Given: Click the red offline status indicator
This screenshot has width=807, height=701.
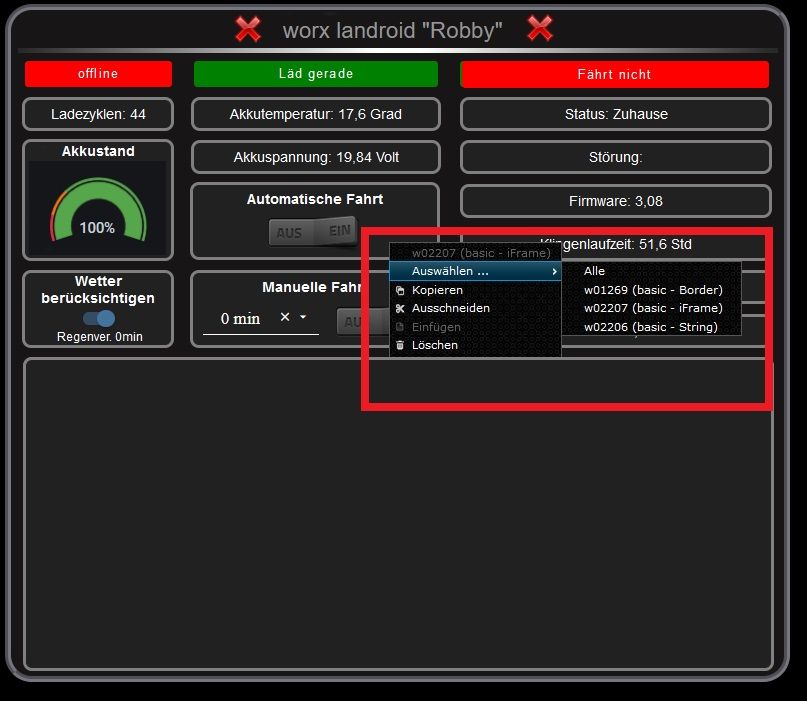Looking at the screenshot, I should pyautogui.click(x=98, y=74).
